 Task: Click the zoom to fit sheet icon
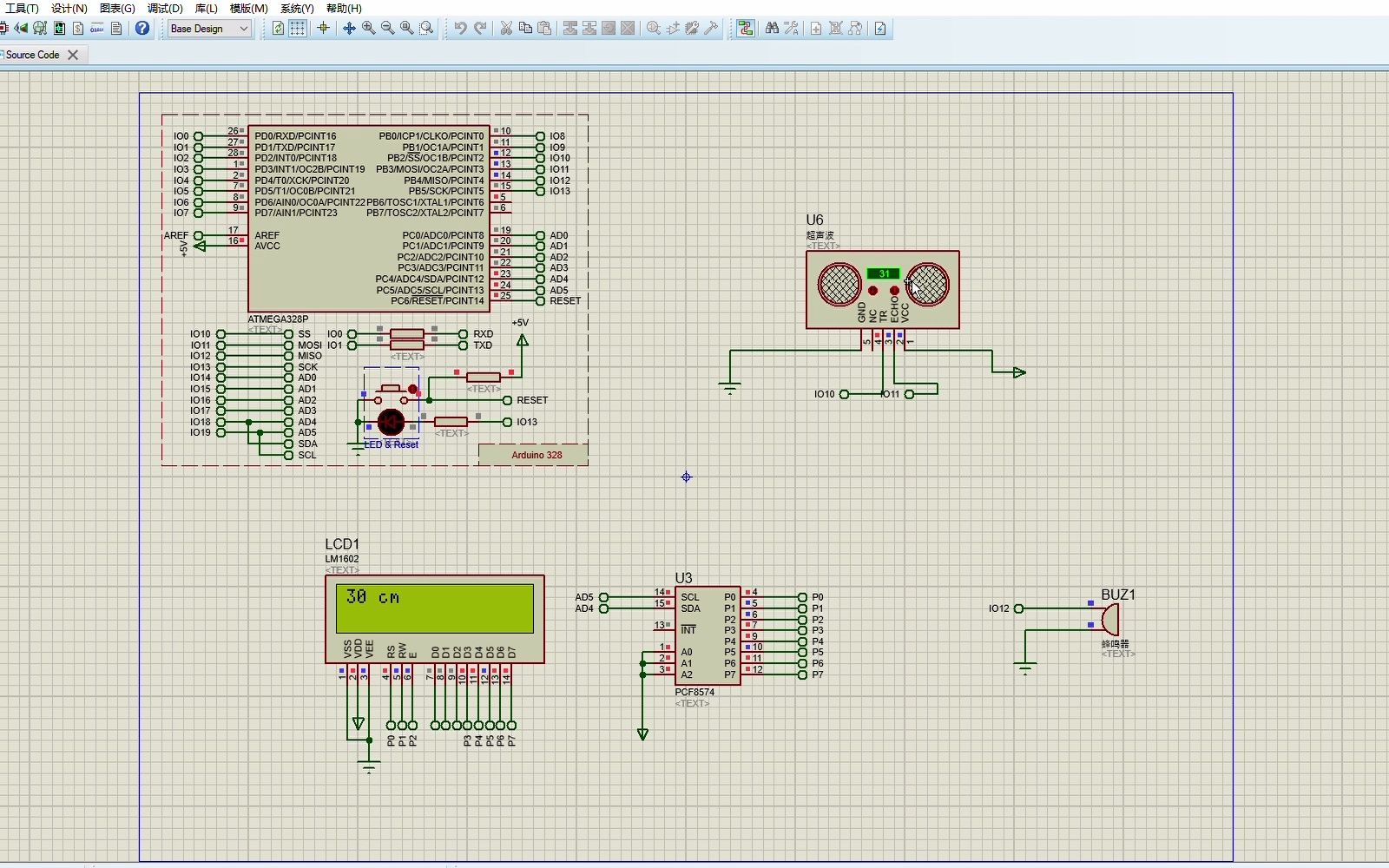tap(406, 29)
